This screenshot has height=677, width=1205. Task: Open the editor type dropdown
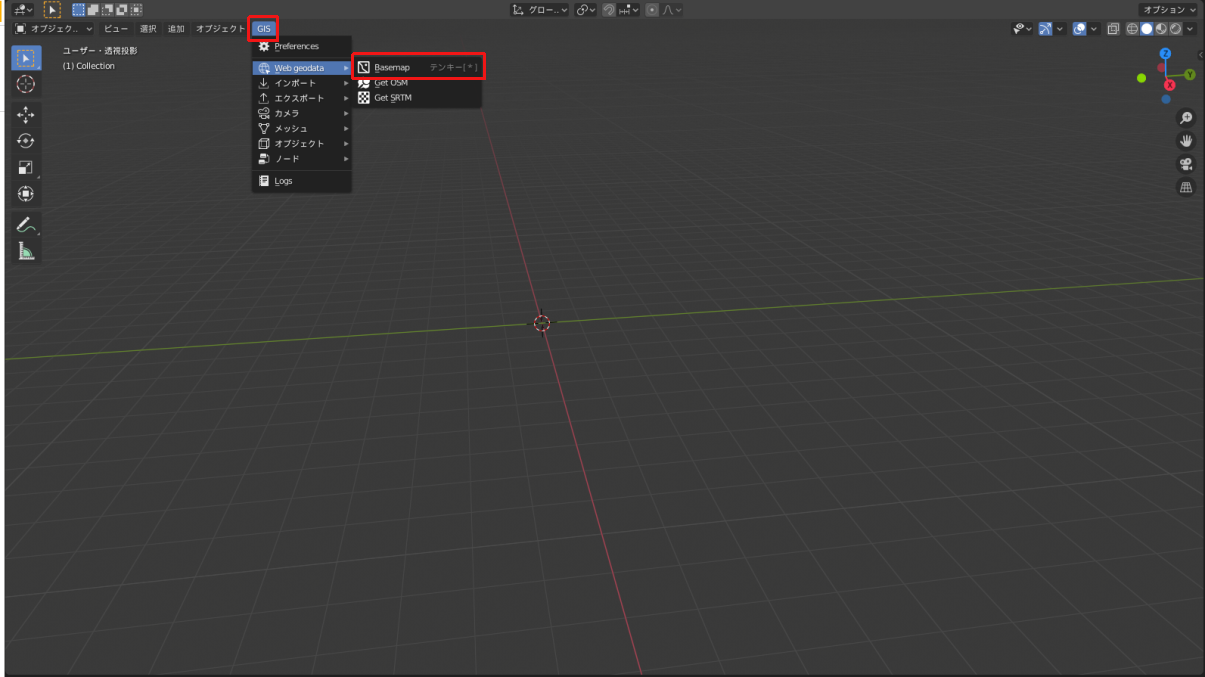coord(23,10)
